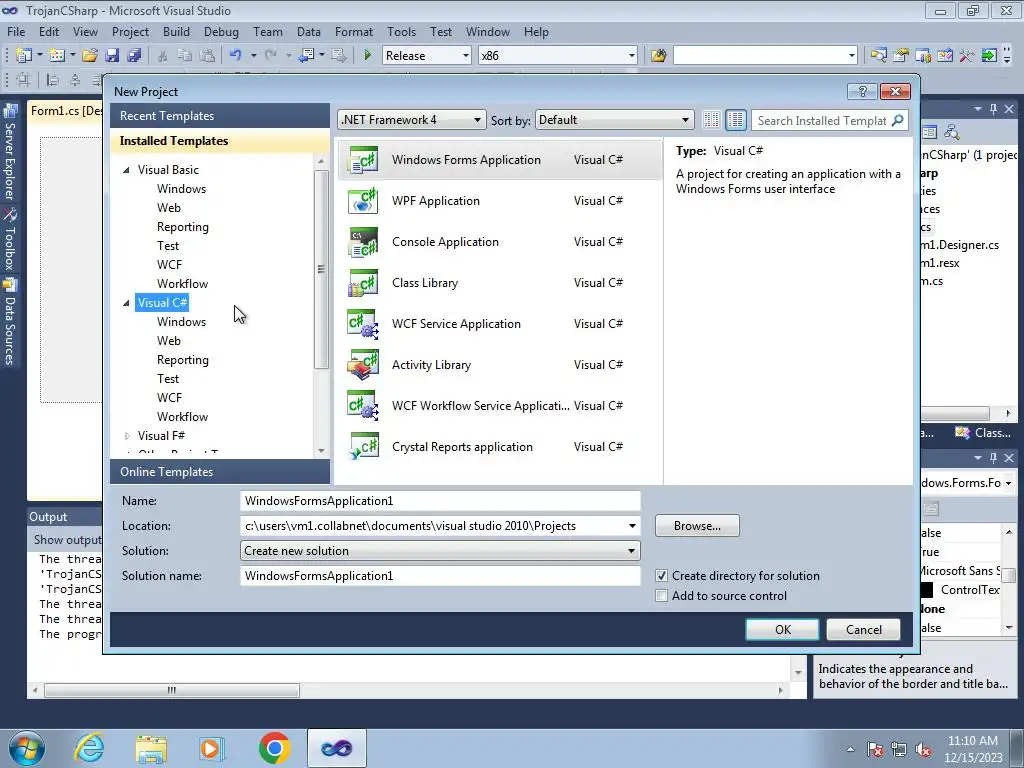1024x768 pixels.
Task: Open the Toolbox wrench toolbar icon
Action: coord(967,56)
